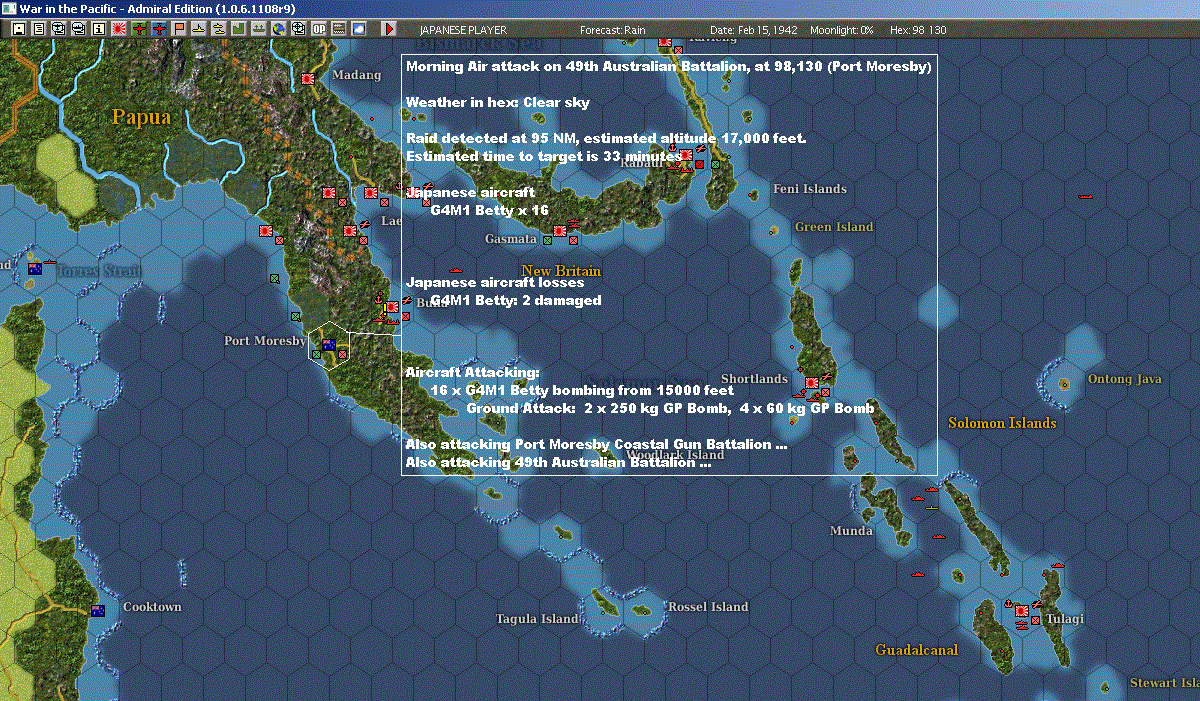Viewport: 1200px width, 701px height.
Task: Open the OP operations toolbar icon
Action: pyautogui.click(x=318, y=30)
